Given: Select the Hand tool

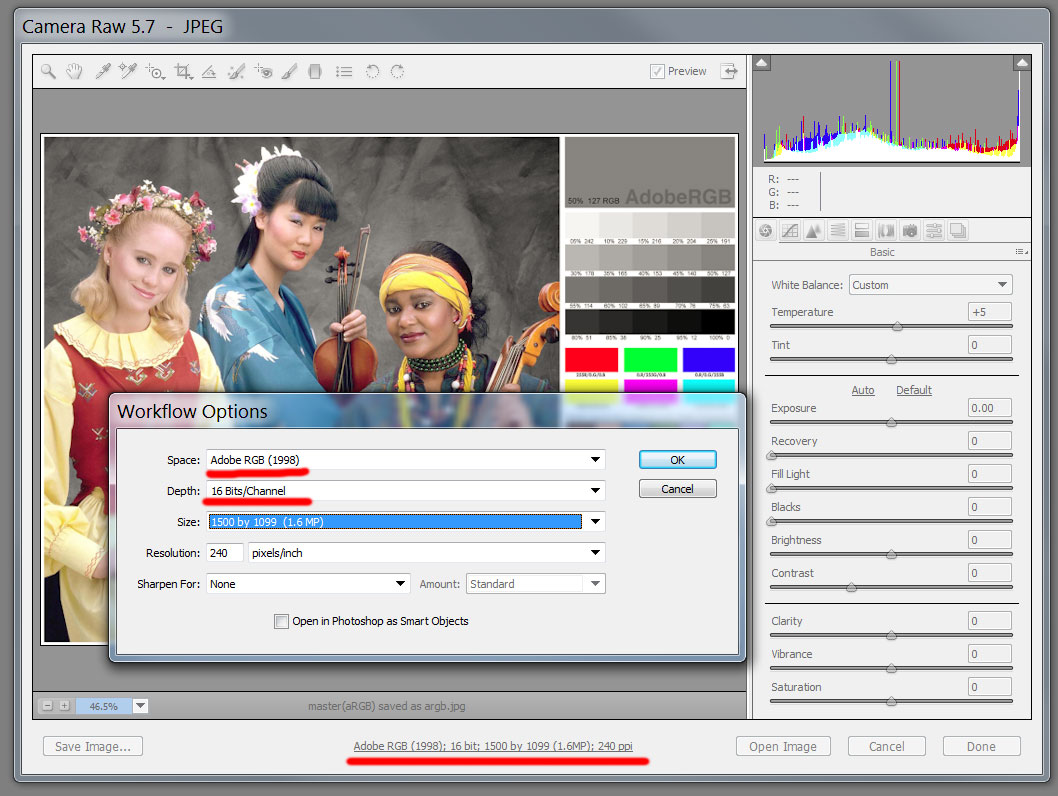Looking at the screenshot, I should (x=74, y=72).
